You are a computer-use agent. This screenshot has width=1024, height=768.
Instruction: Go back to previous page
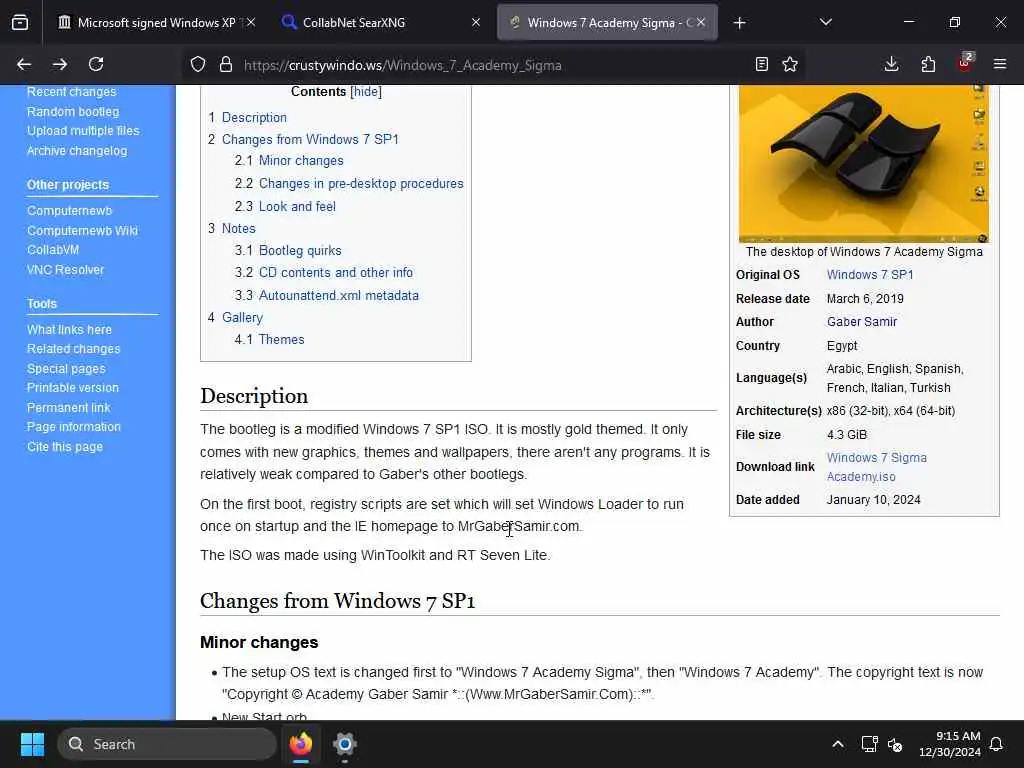point(24,64)
